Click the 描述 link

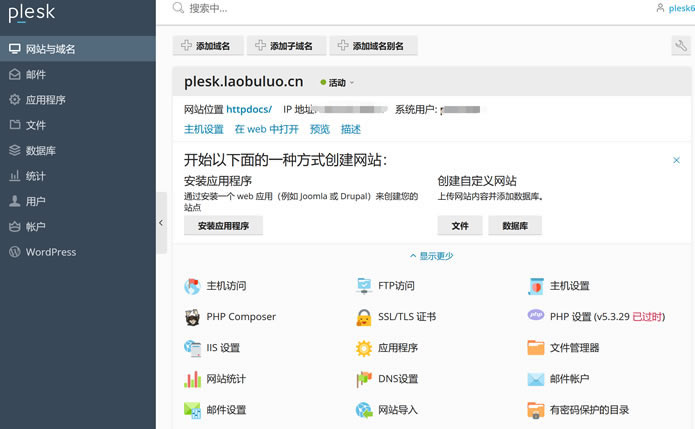(351, 129)
